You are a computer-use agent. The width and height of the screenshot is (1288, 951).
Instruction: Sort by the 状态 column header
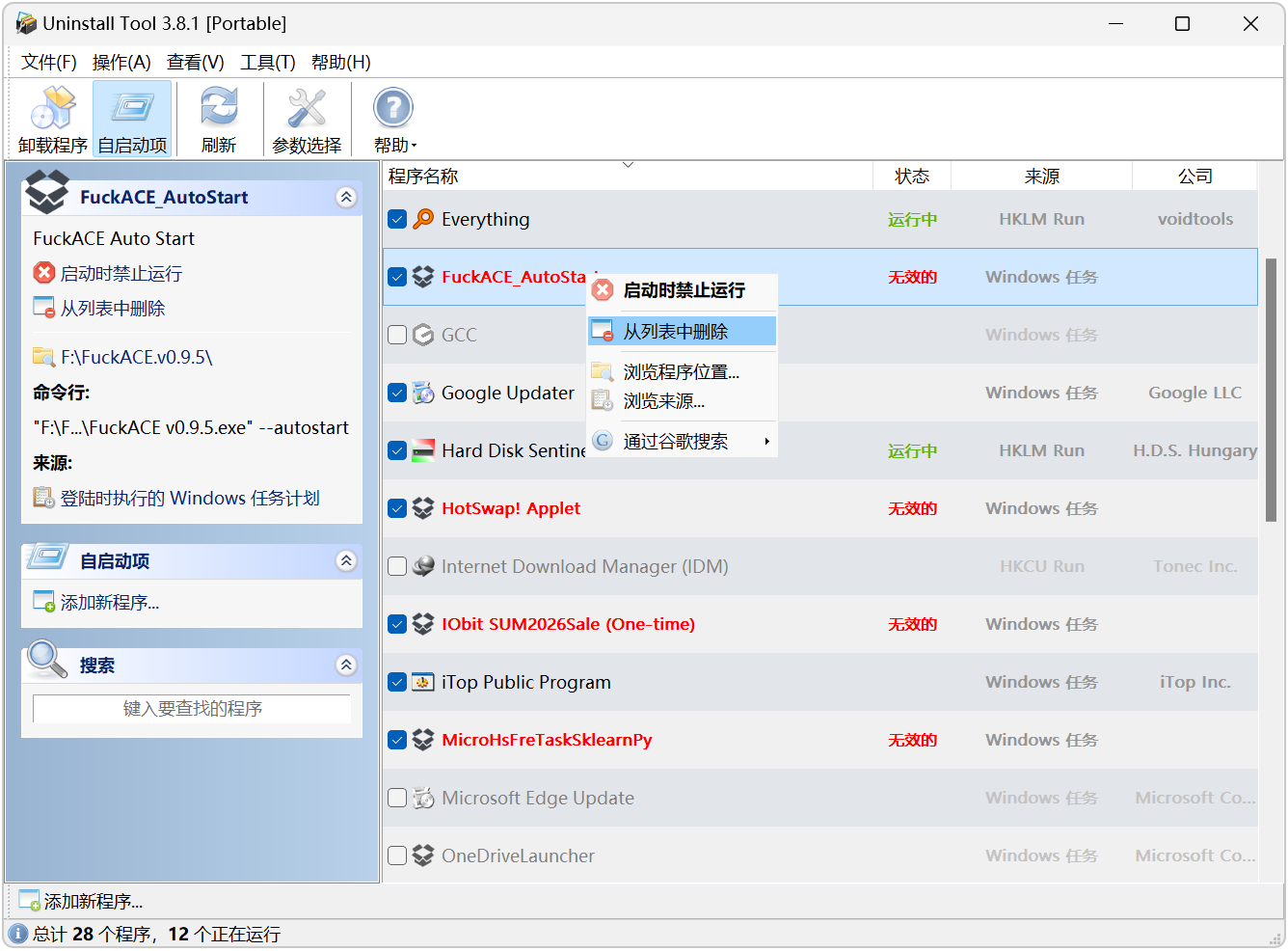point(912,177)
